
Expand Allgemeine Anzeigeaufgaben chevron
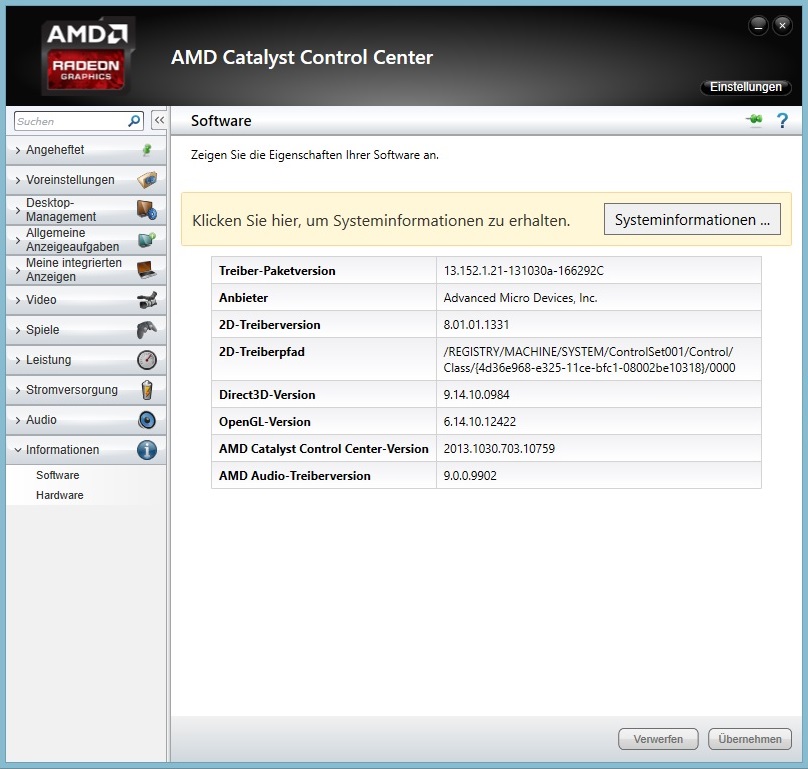pos(18,240)
